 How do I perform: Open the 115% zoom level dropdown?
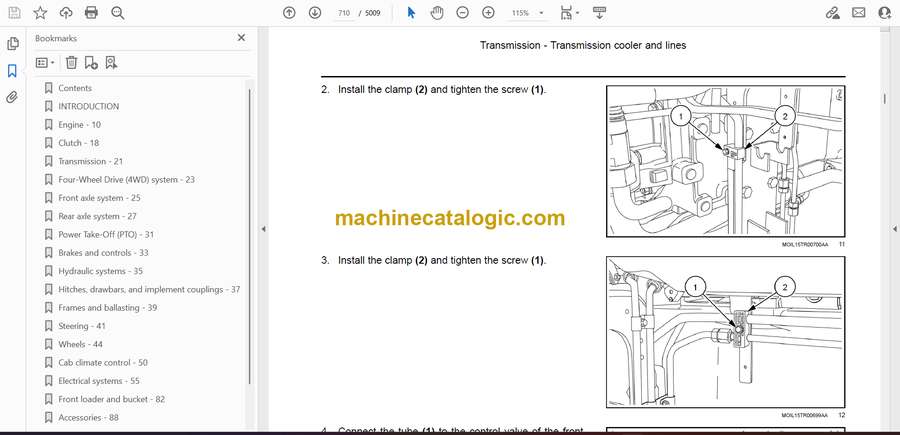[525, 13]
